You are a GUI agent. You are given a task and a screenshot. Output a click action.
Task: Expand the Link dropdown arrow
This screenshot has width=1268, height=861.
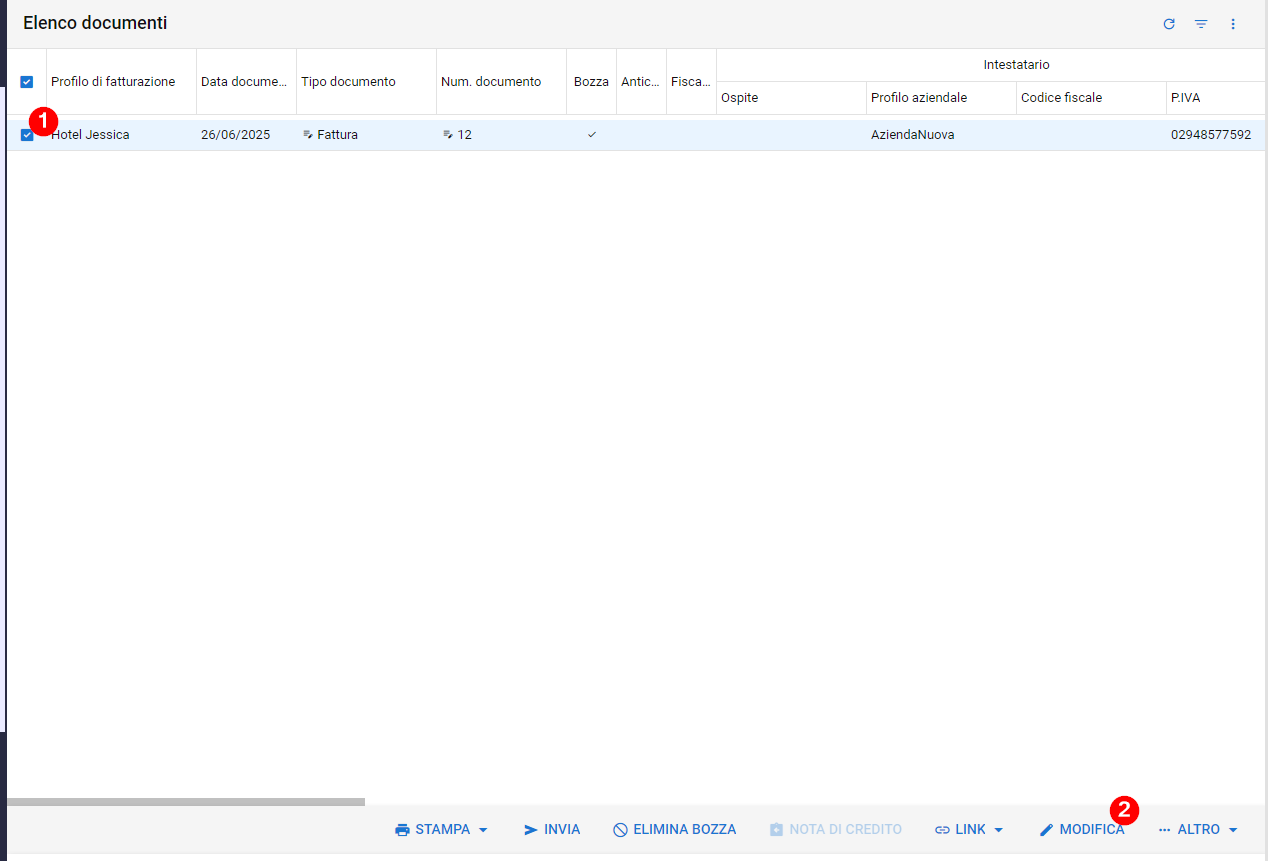coord(998,830)
